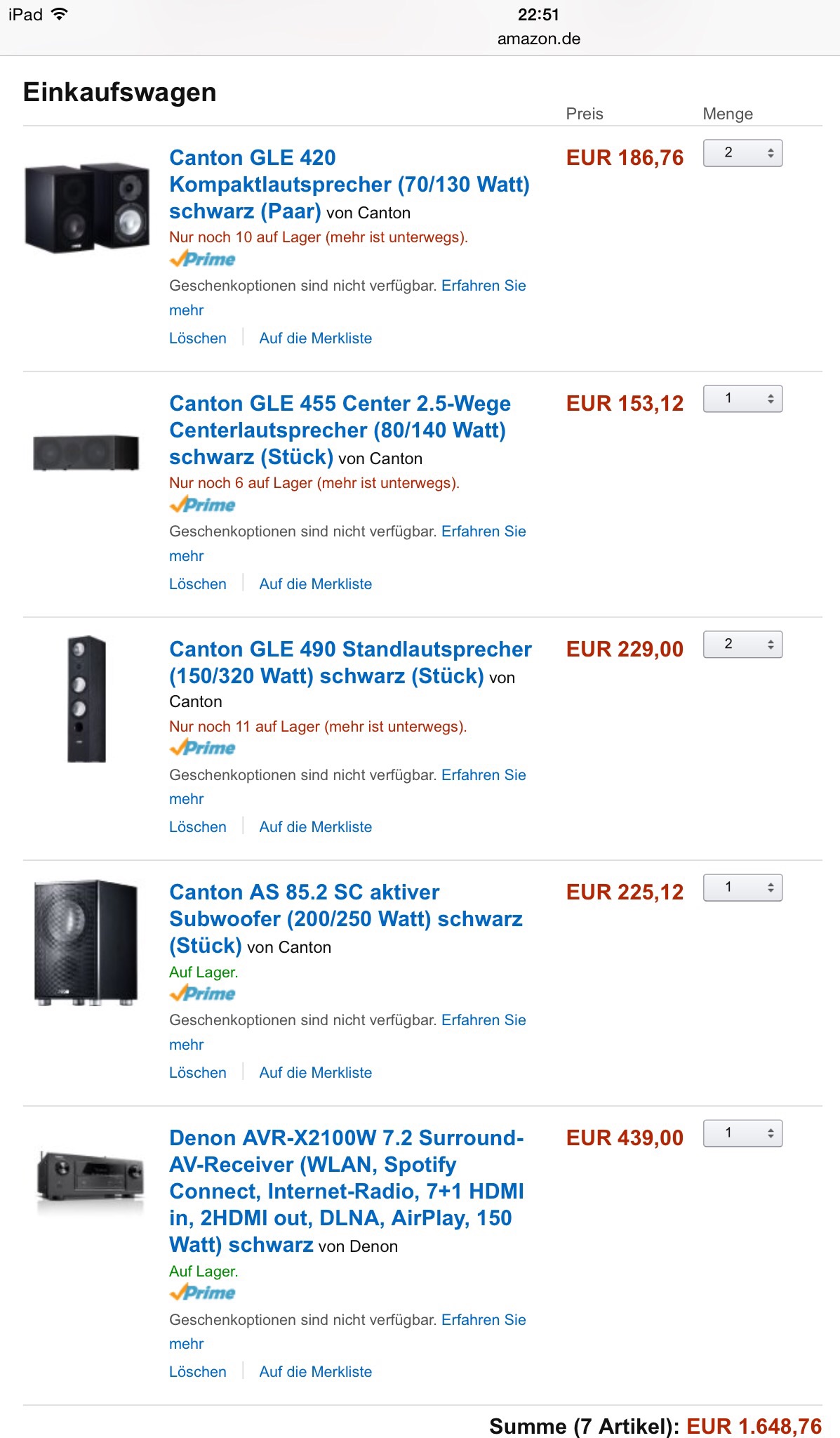Click the Canton GLE 420 speaker thumbnail
Viewport: 840px width, 1438px height.
coord(87,207)
